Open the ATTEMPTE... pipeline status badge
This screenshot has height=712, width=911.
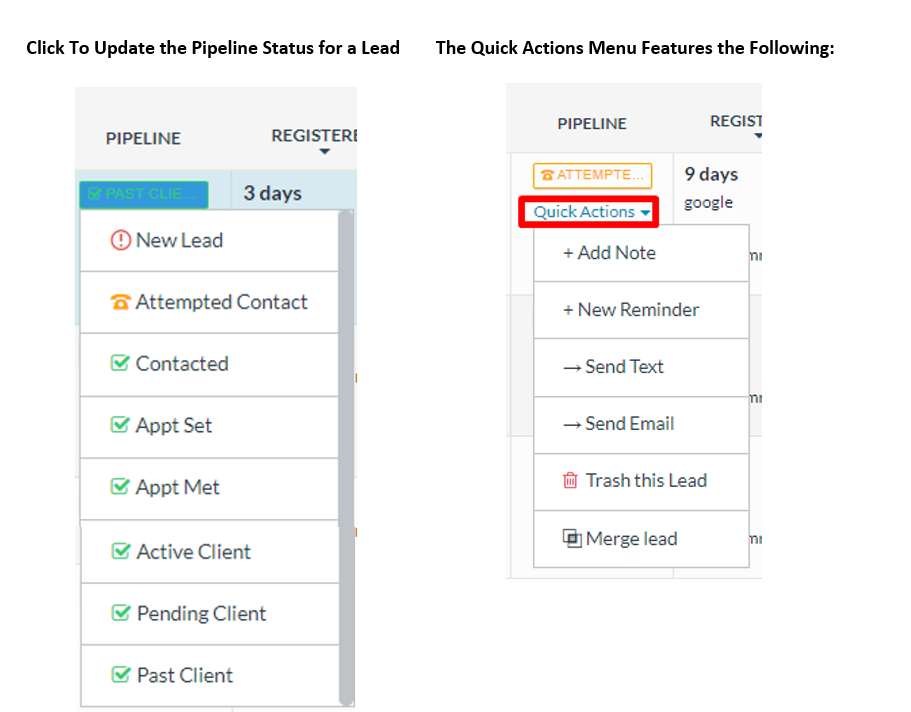click(592, 175)
